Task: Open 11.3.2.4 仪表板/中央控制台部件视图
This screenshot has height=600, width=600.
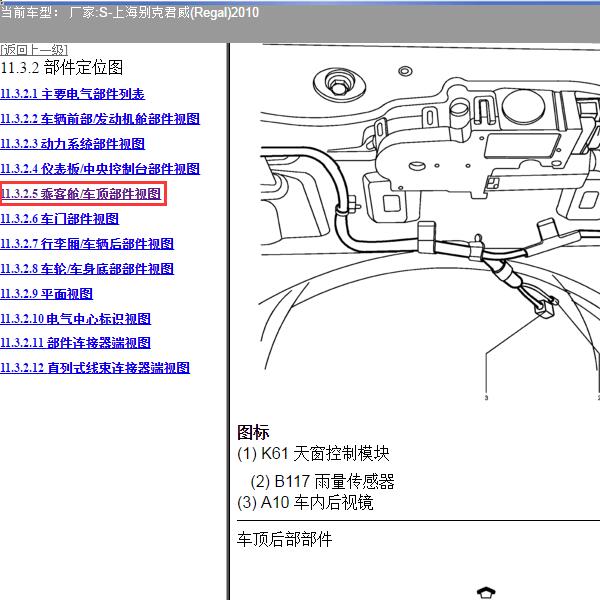Action: [100, 169]
